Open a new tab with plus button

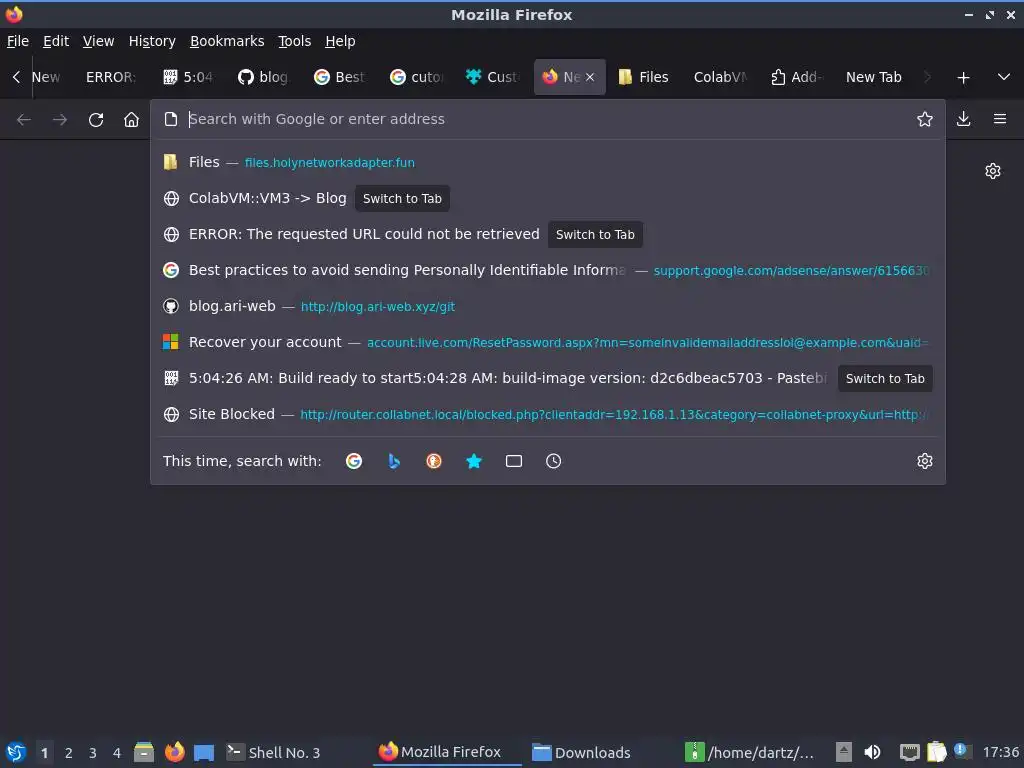(963, 78)
